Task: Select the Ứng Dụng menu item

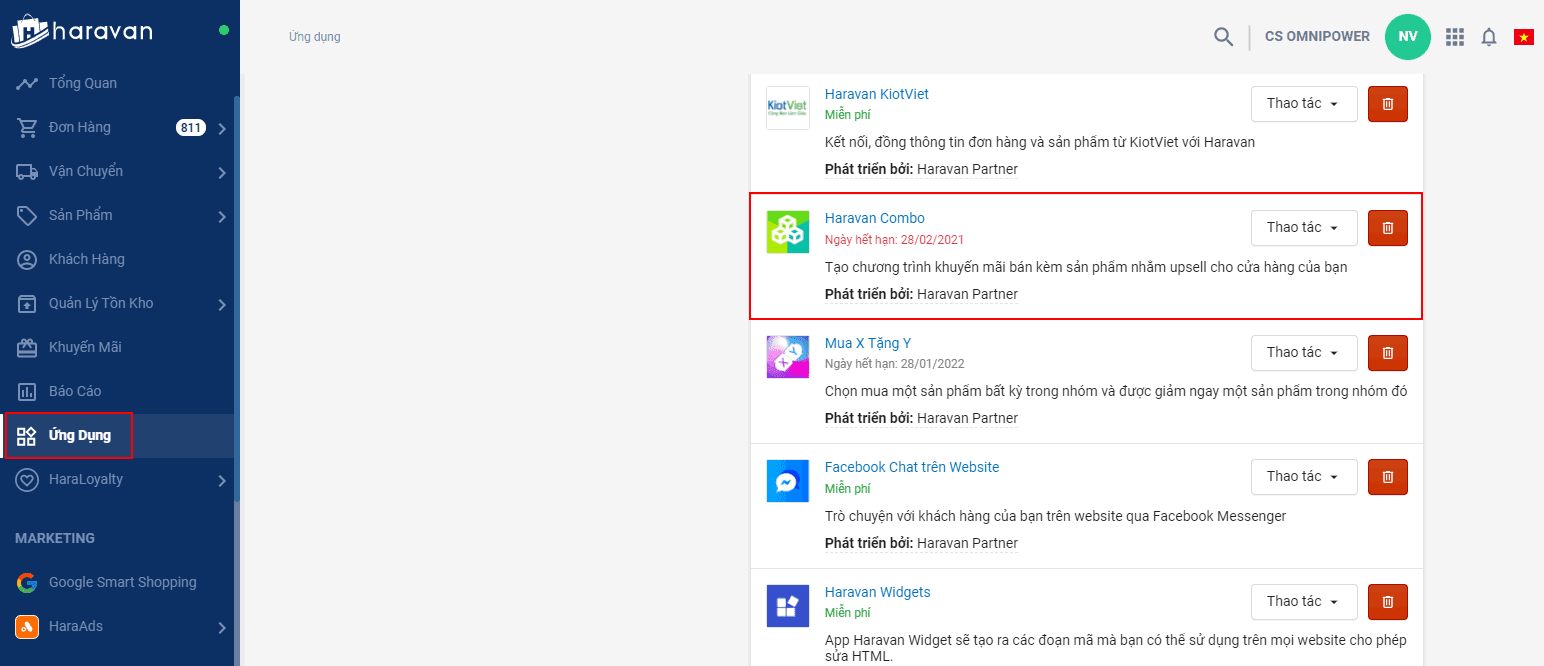Action: pyautogui.click(x=117, y=436)
